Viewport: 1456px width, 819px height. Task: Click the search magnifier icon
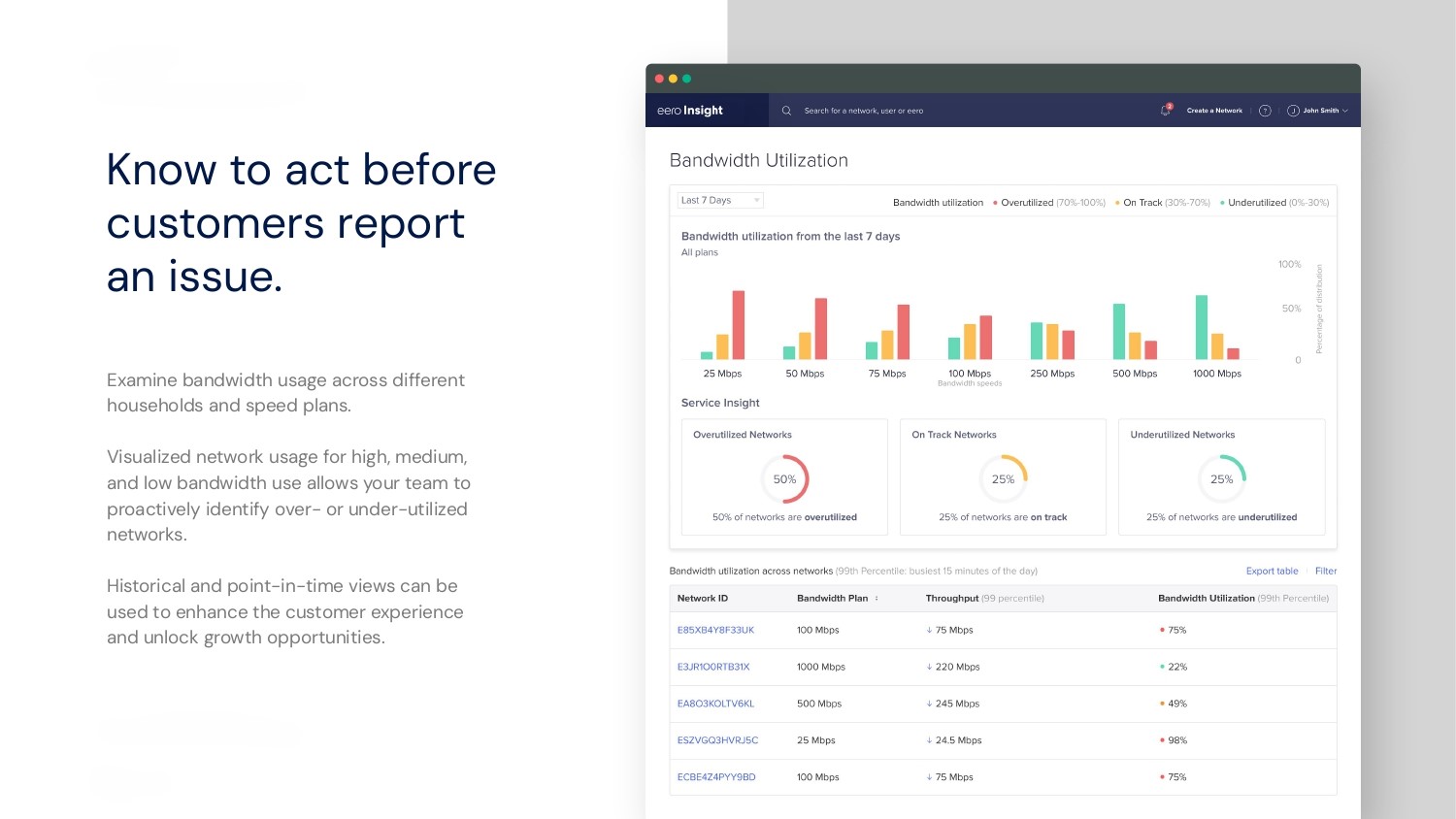click(786, 111)
